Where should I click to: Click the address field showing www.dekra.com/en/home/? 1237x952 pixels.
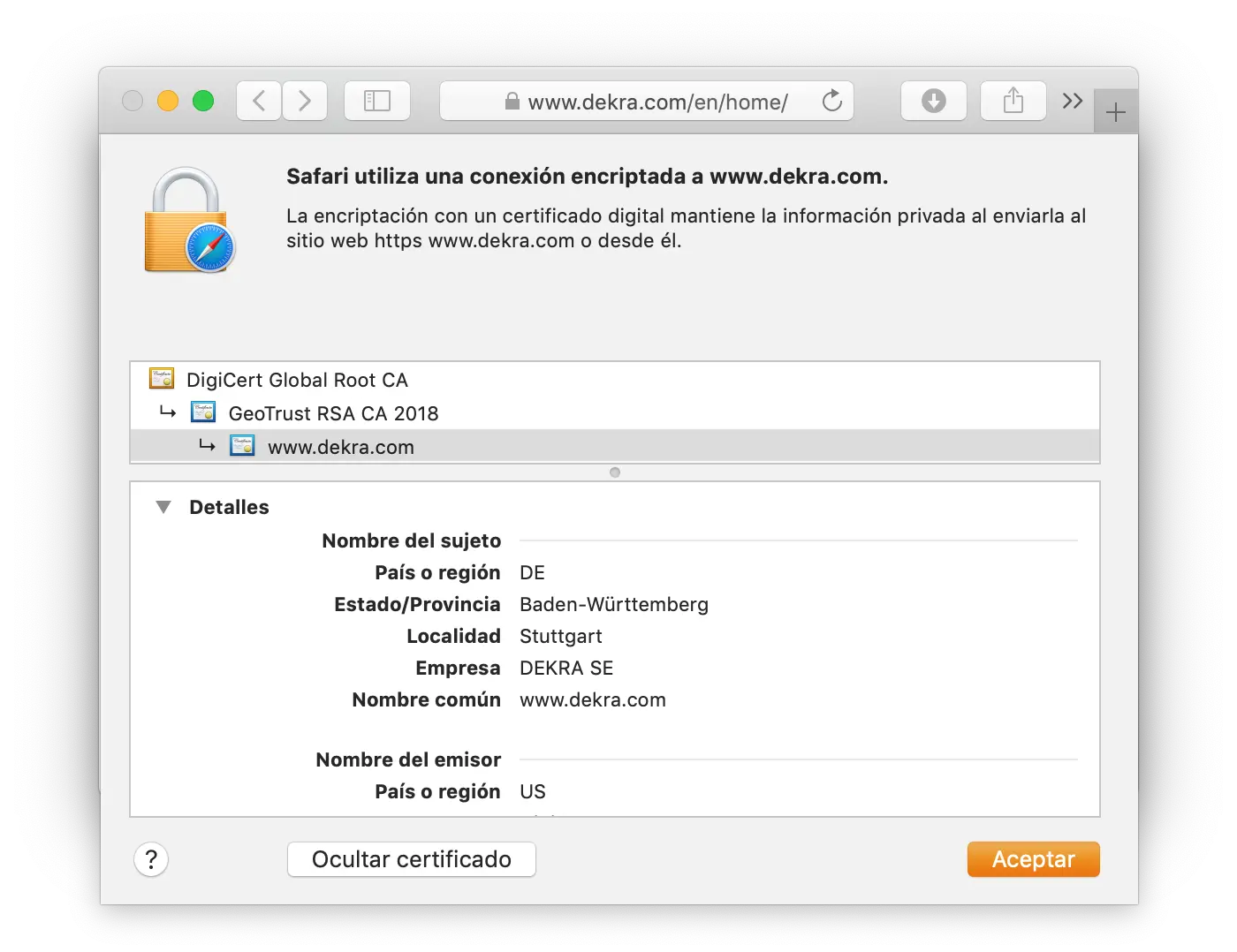click(x=647, y=101)
